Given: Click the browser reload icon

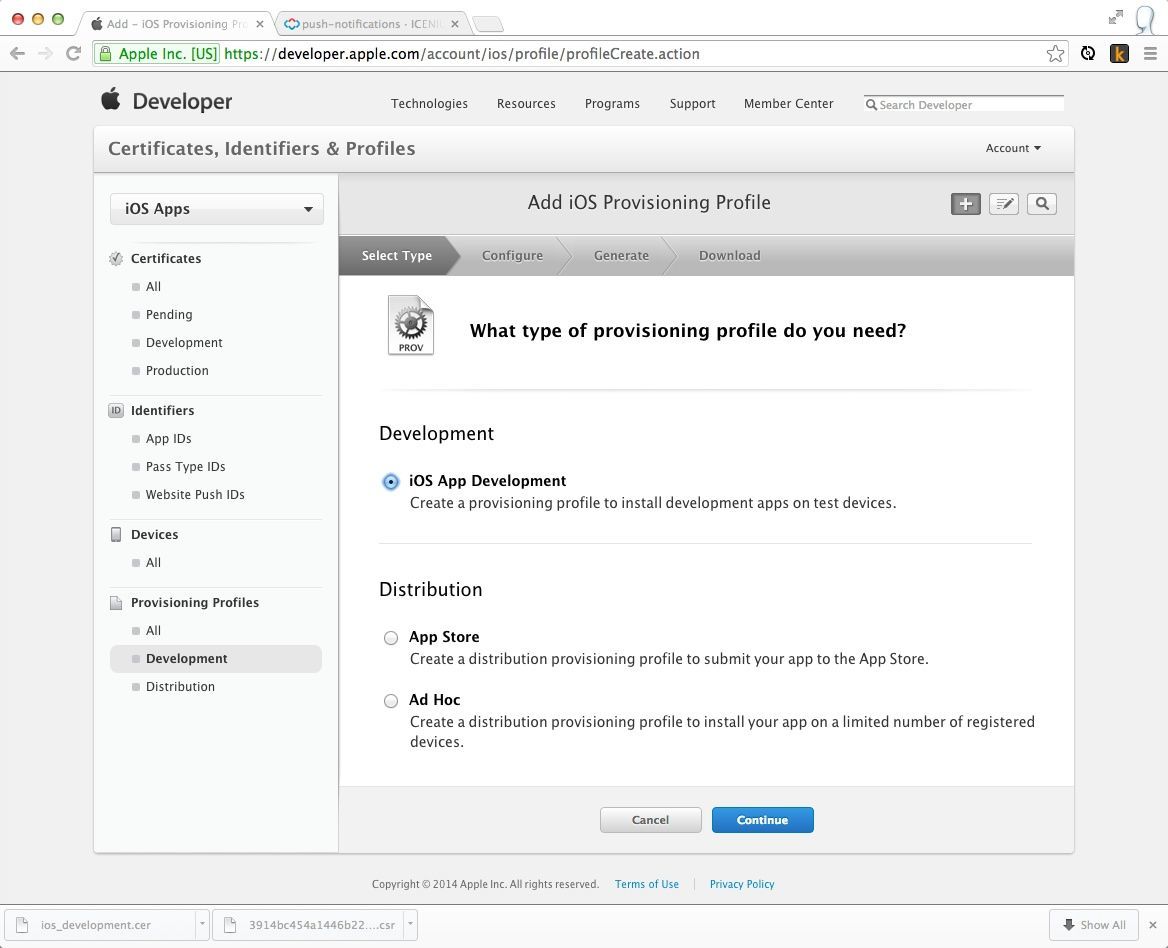Looking at the screenshot, I should pos(73,54).
